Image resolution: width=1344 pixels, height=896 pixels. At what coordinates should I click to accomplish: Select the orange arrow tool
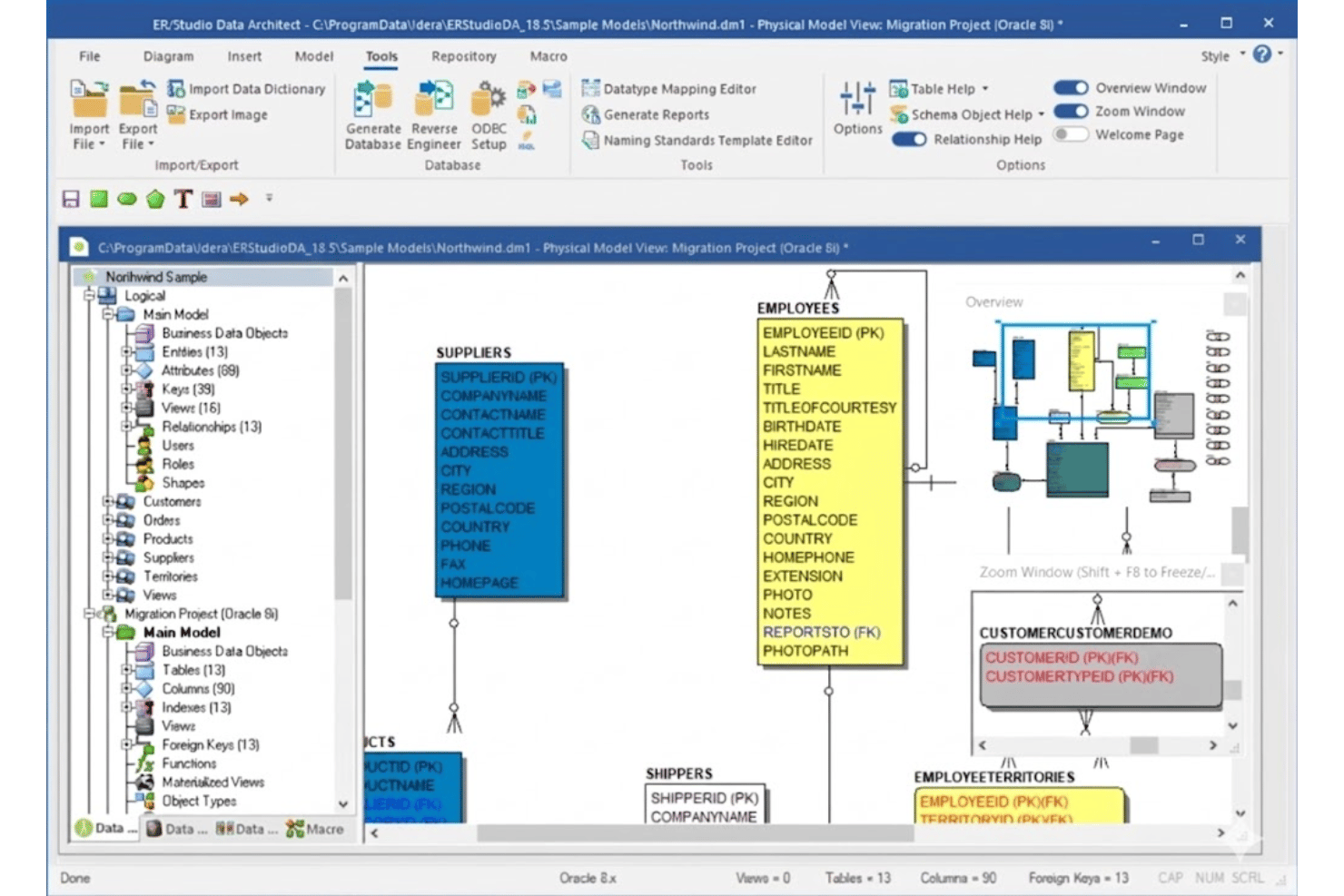point(239,199)
